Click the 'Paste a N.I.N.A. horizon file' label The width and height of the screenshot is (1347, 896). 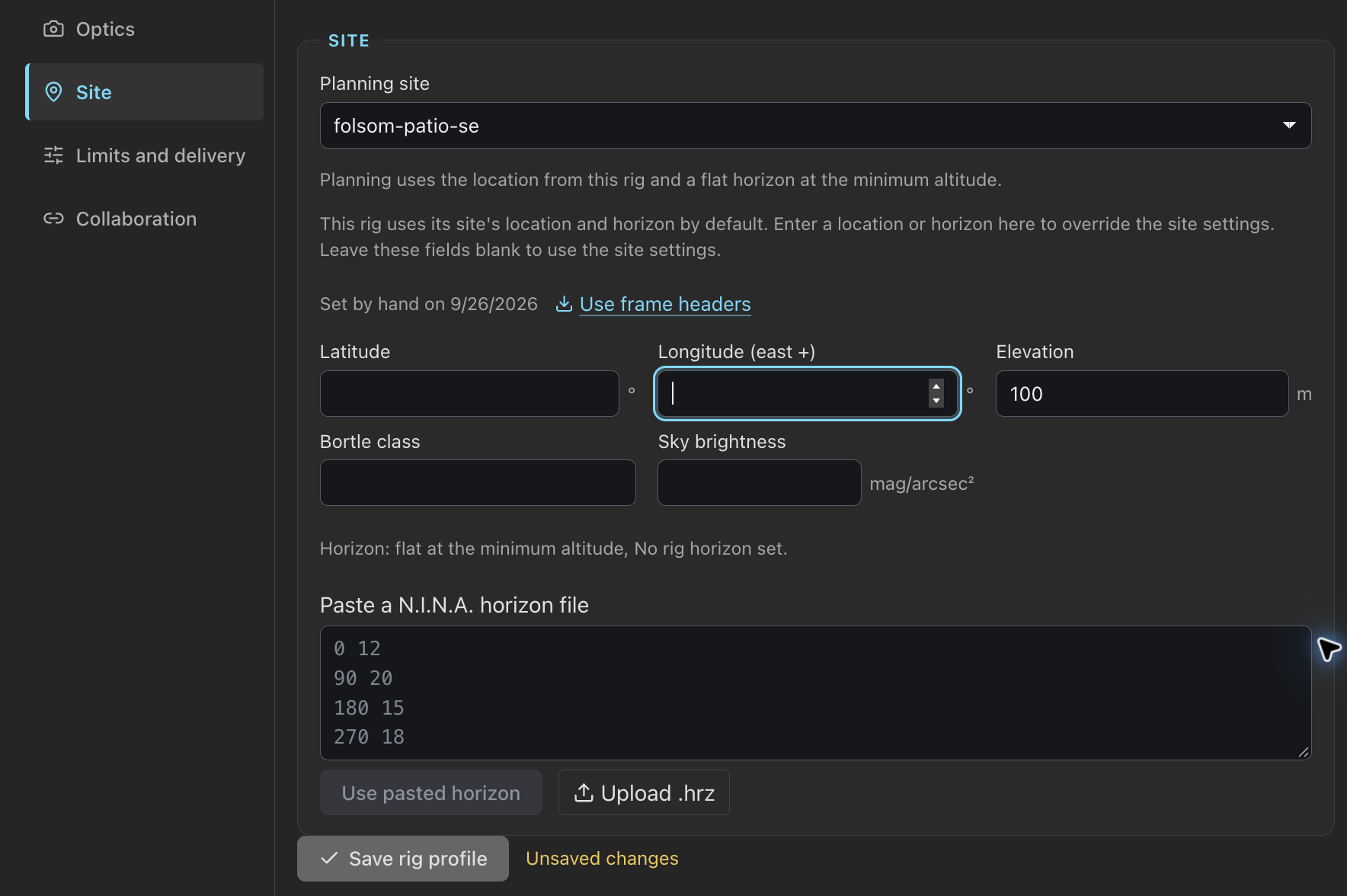click(454, 605)
